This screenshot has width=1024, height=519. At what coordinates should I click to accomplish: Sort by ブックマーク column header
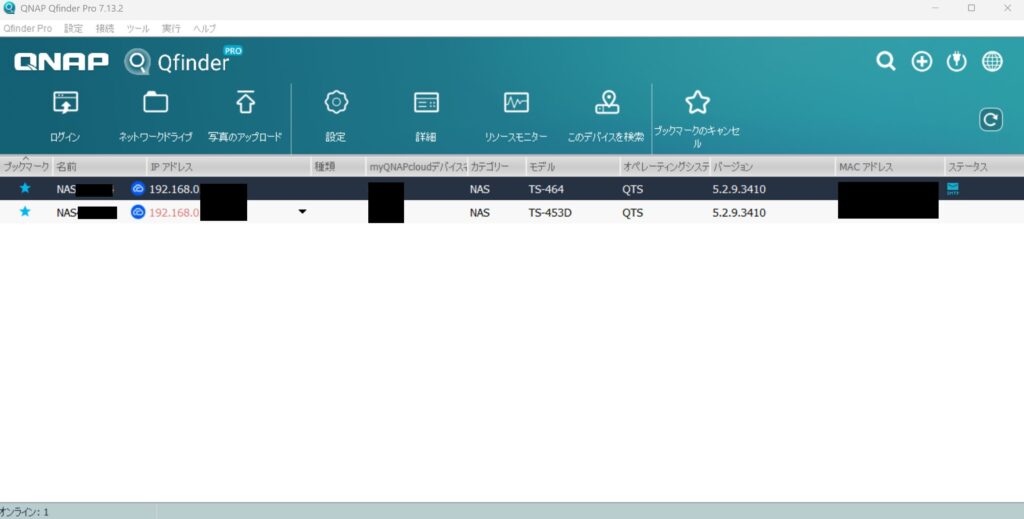pos(26,166)
